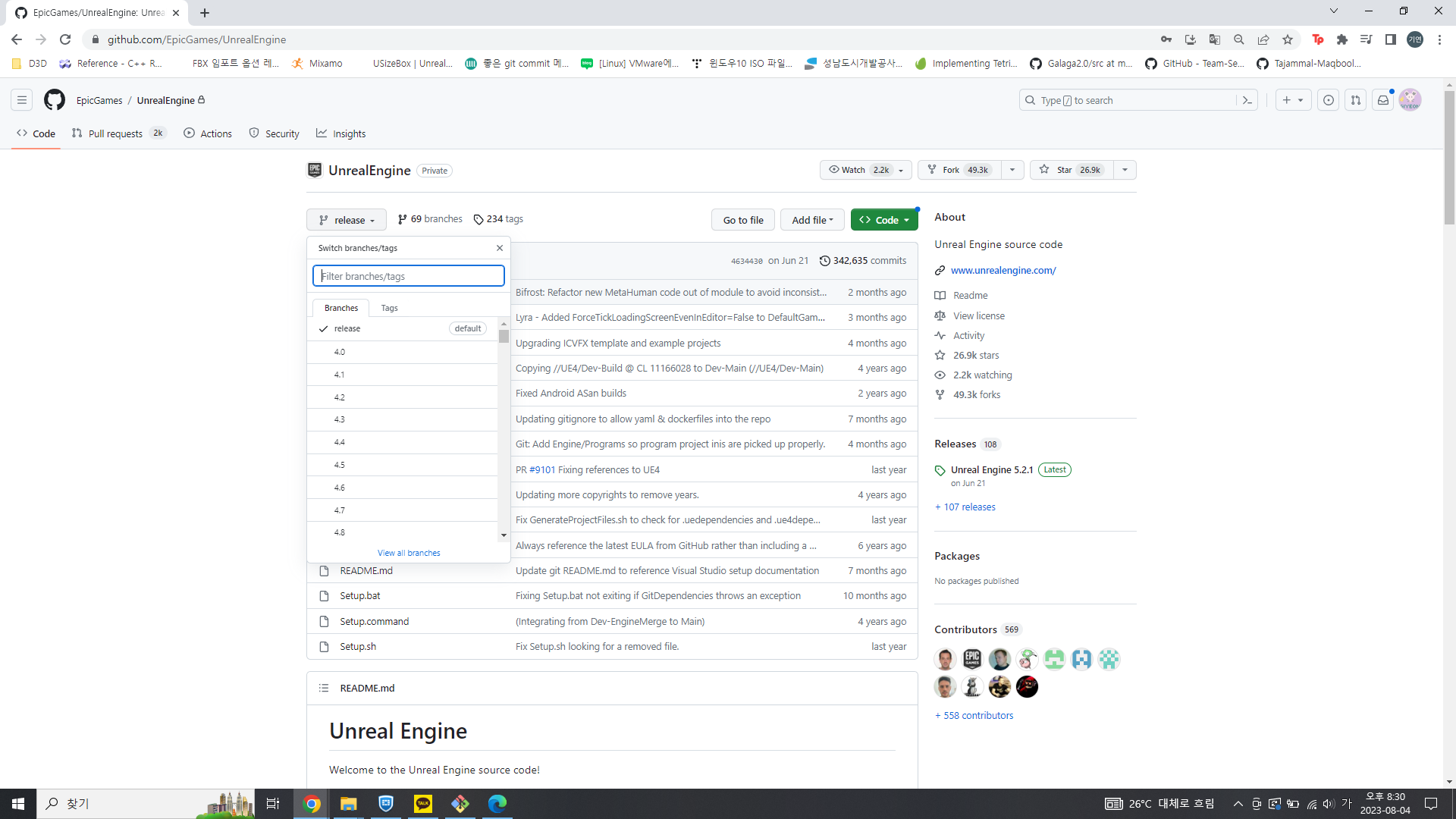Viewport: 1456px width, 819px height.
Task: Open the Pull requests header icon
Action: [1356, 100]
